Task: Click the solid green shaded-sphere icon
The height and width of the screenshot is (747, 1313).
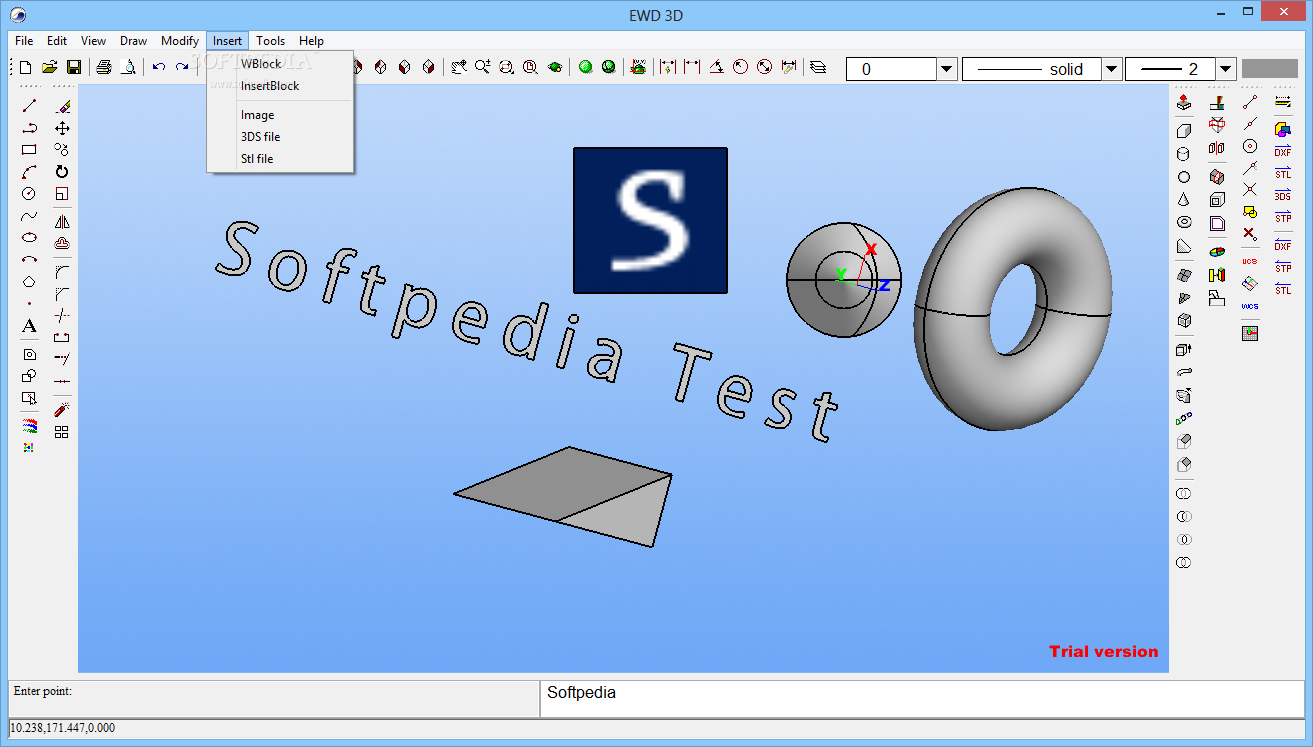Action: 586,67
